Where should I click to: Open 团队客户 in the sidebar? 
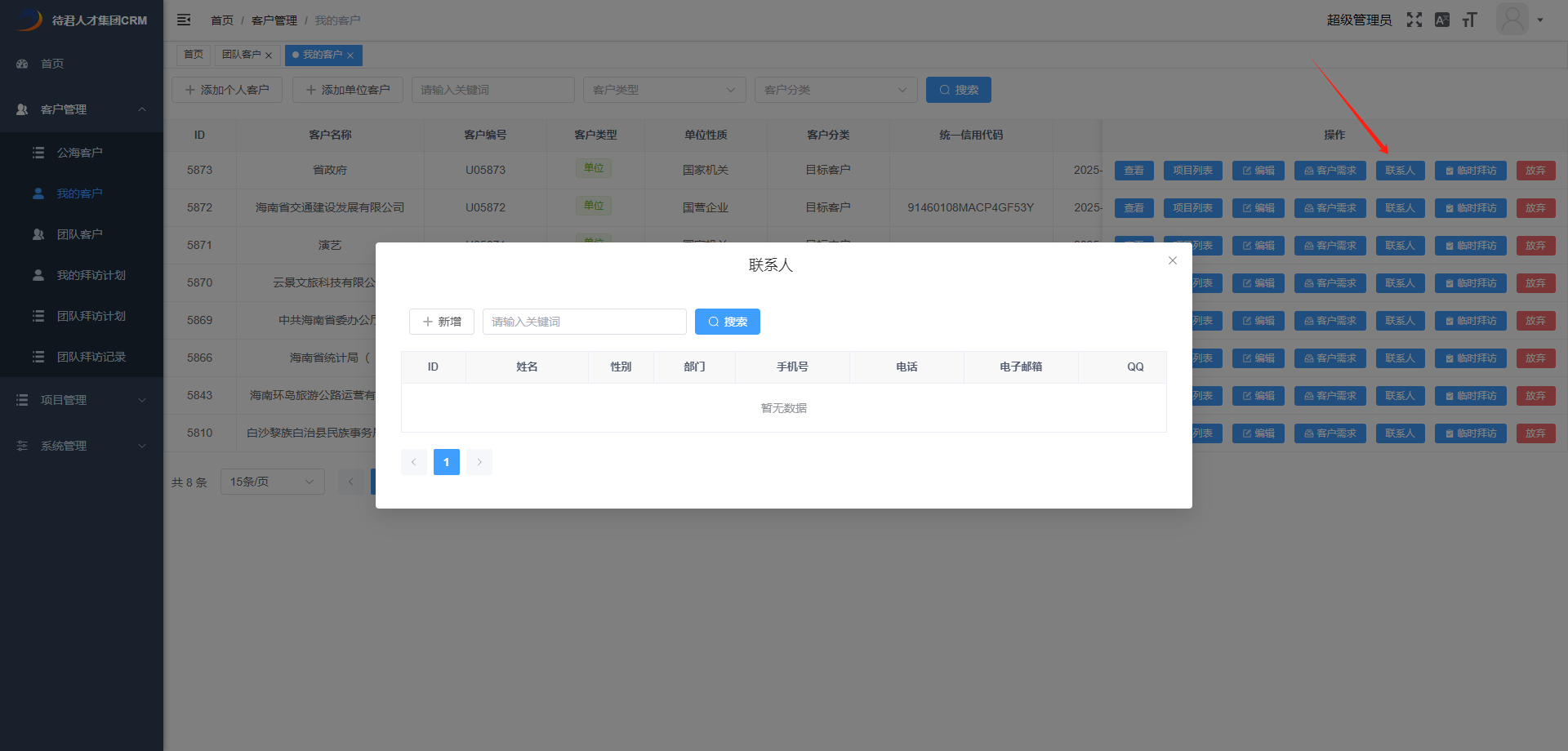tap(82, 234)
